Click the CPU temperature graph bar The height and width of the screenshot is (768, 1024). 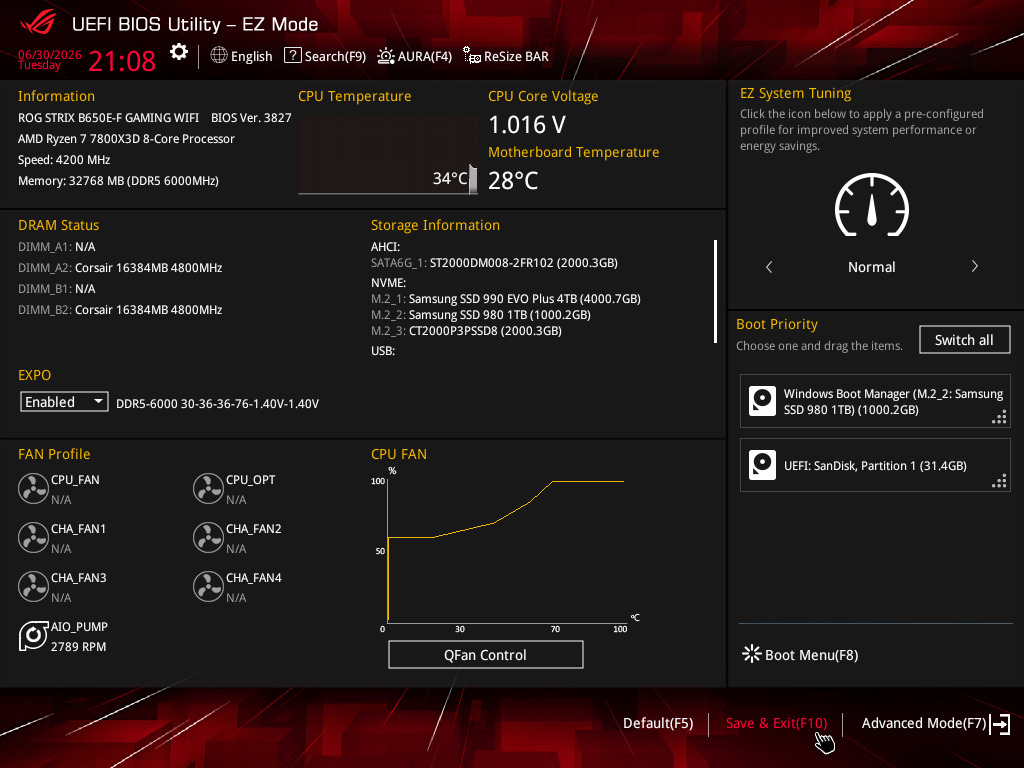(x=473, y=179)
